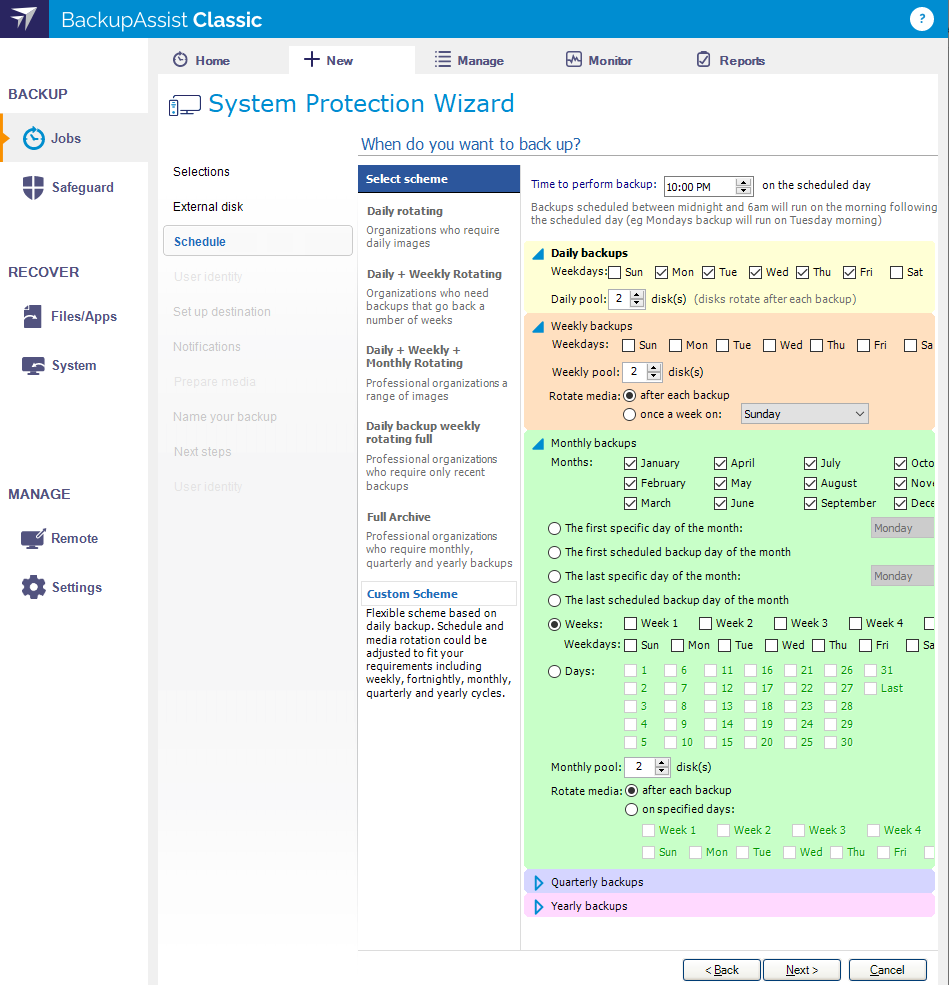949x985 pixels.
Task: Click the Safeguard shield icon
Action: pos(33,187)
